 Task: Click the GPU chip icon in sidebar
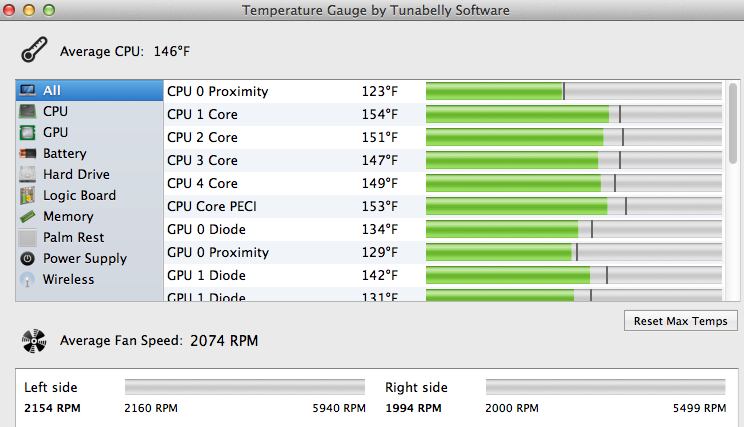tap(28, 132)
